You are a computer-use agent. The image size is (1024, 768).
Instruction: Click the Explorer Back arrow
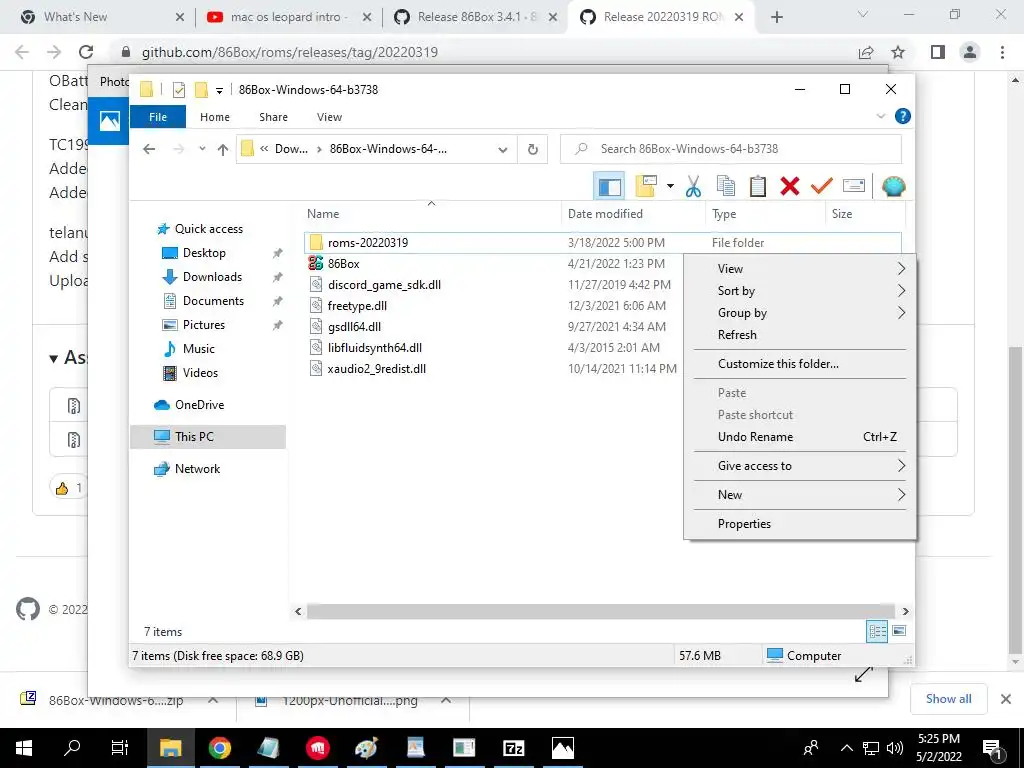(149, 150)
